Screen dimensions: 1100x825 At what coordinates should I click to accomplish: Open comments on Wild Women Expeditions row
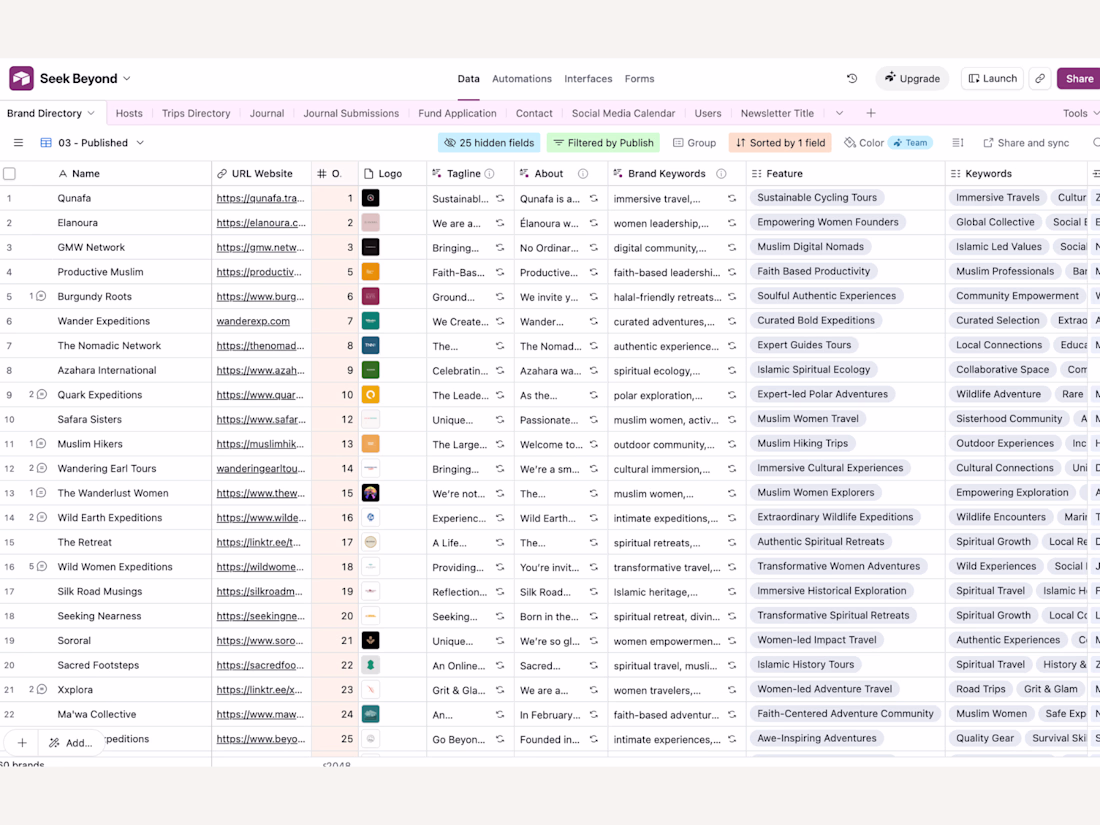pyautogui.click(x=41, y=566)
